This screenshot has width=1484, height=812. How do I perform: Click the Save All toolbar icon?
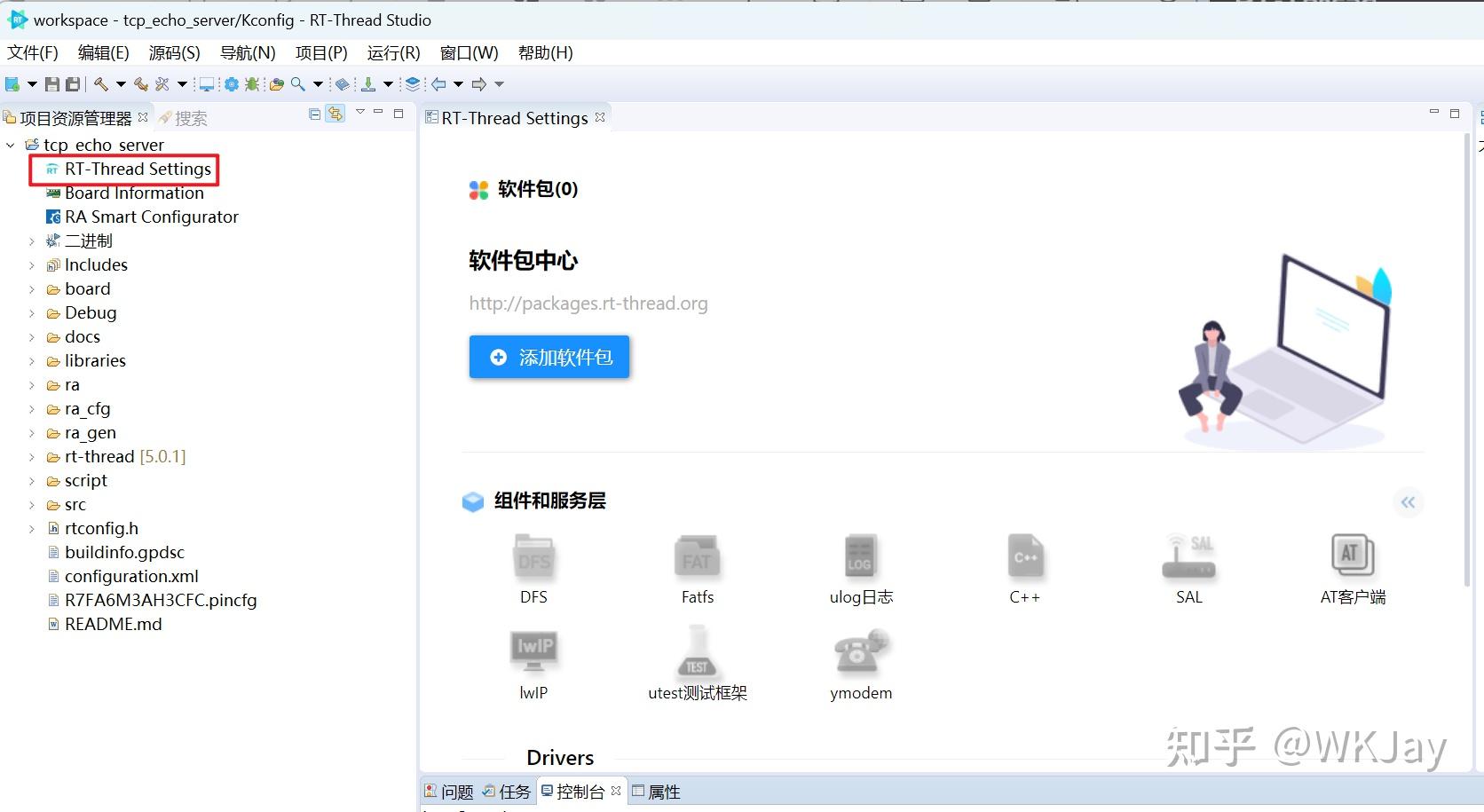pos(73,84)
